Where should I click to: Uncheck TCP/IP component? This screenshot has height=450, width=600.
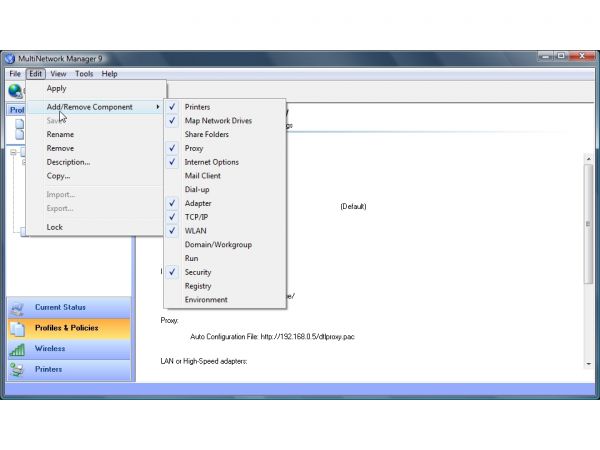(x=225, y=217)
